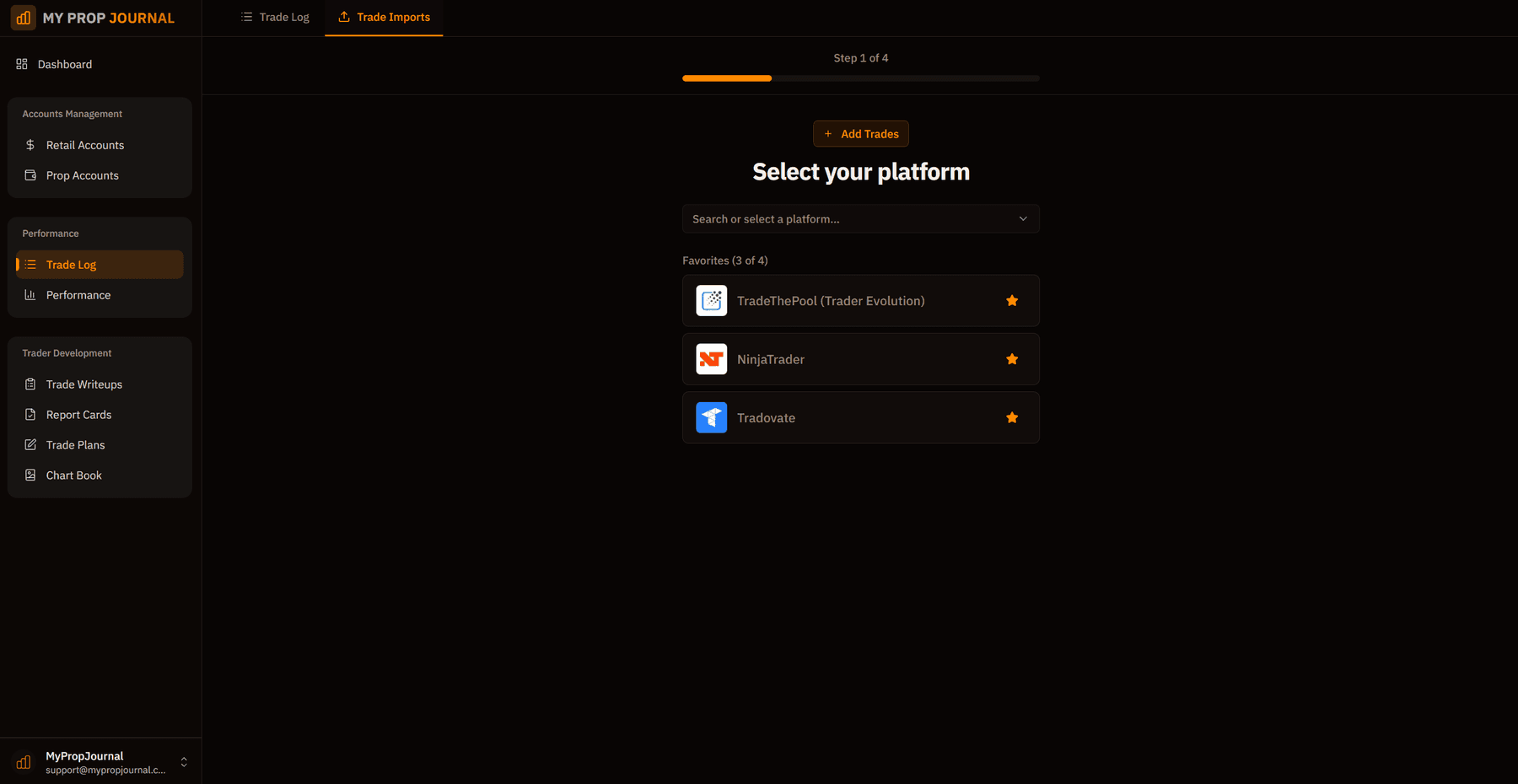
Task: Click the My Prop Journal logo icon
Action: point(24,18)
